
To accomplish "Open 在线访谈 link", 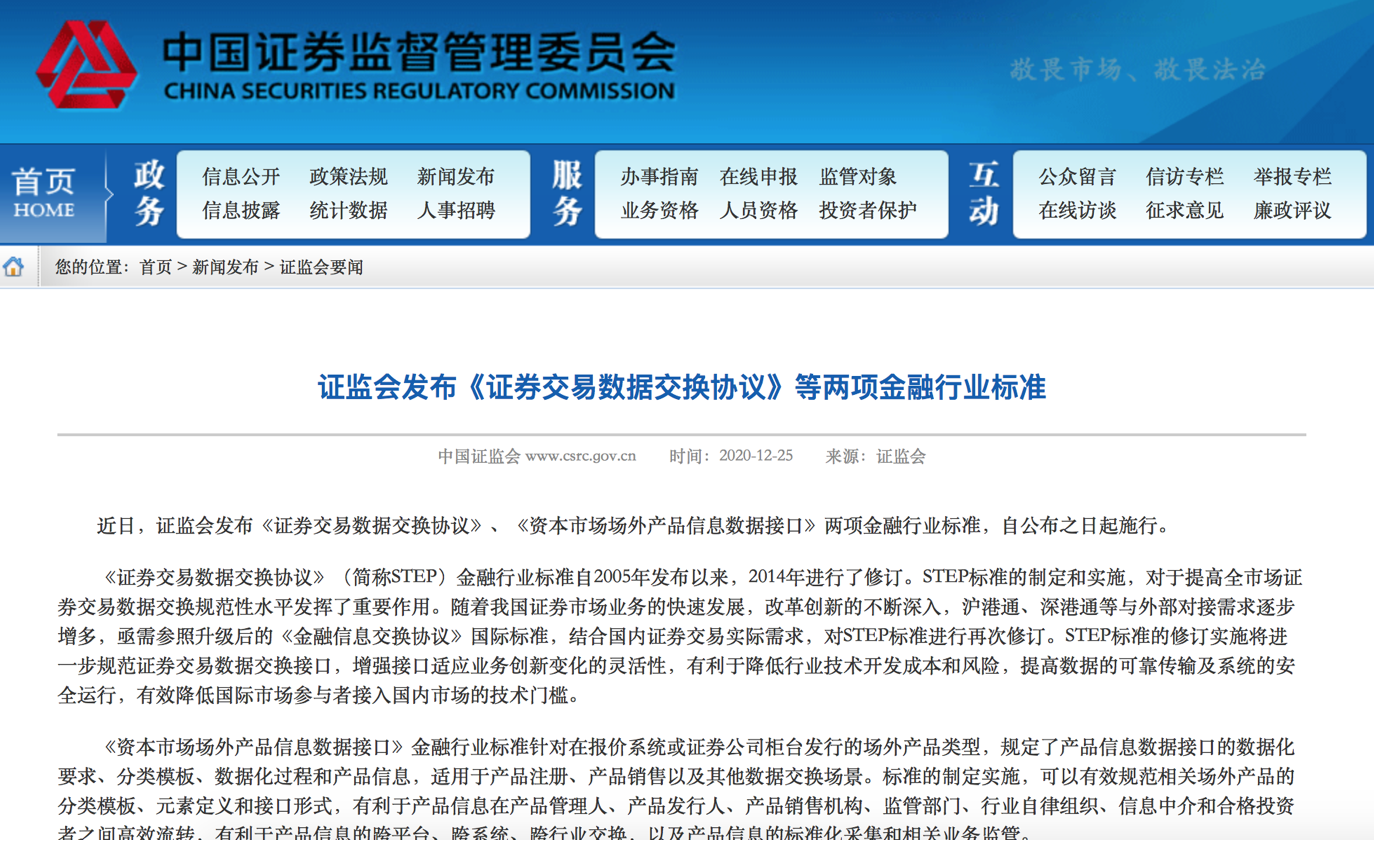I will (1077, 210).
